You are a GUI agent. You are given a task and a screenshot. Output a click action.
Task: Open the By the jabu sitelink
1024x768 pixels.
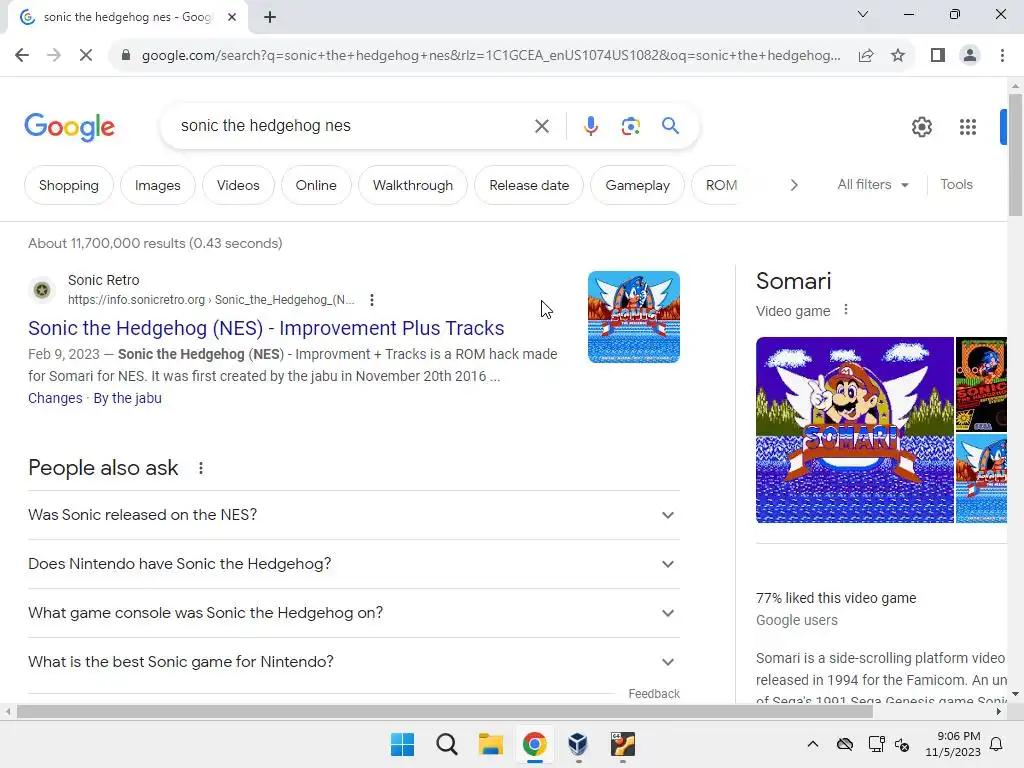127,398
